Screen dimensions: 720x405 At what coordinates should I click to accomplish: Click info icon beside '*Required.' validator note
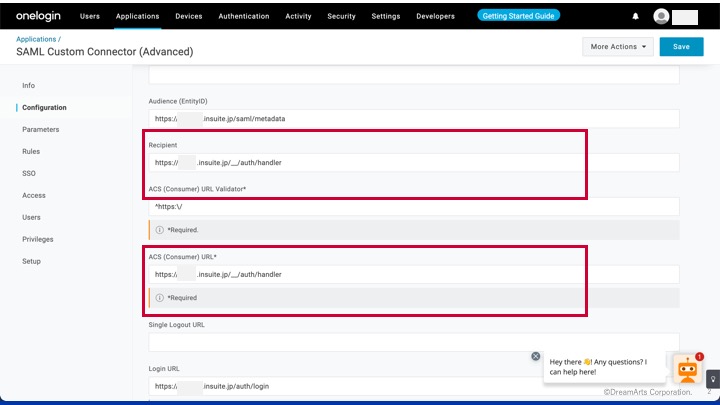pyautogui.click(x=159, y=230)
